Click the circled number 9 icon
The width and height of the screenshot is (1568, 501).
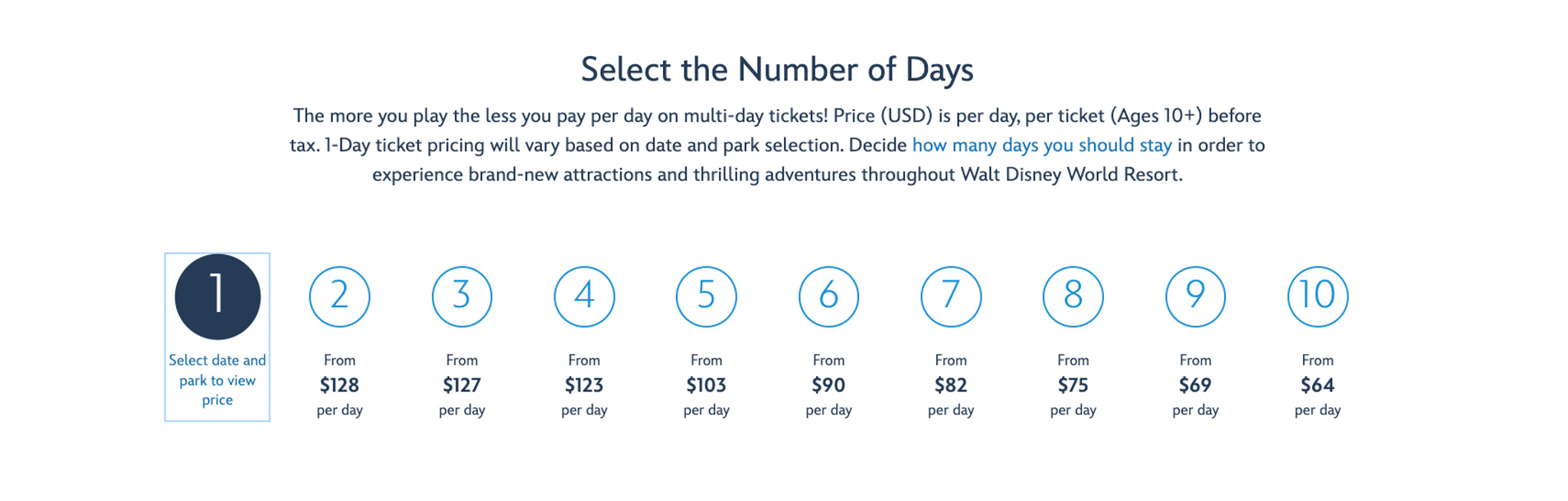1195,296
